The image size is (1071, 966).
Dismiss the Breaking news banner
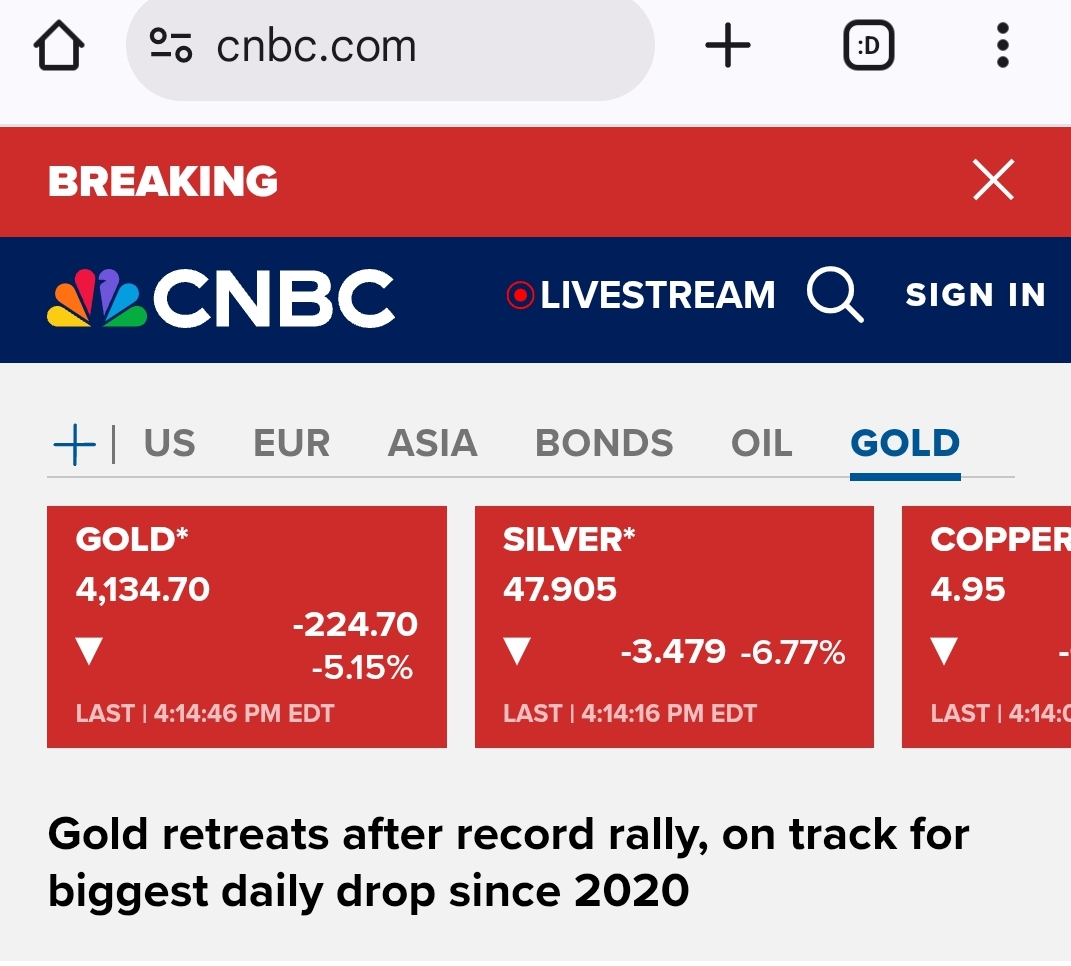[993, 181]
